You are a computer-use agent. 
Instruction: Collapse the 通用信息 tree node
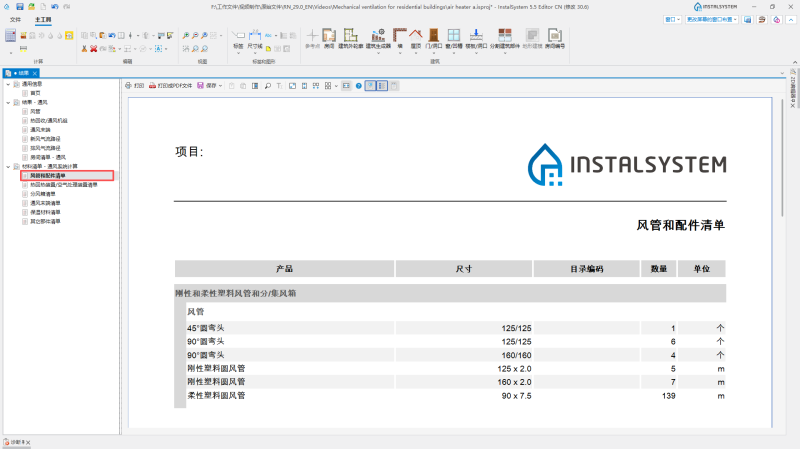pyautogui.click(x=8, y=84)
